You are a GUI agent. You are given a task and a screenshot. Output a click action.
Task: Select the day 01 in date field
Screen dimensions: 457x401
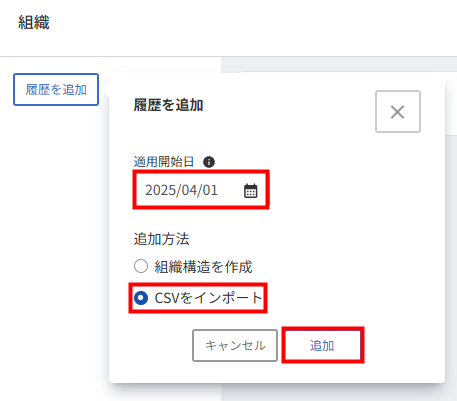click(x=210, y=190)
